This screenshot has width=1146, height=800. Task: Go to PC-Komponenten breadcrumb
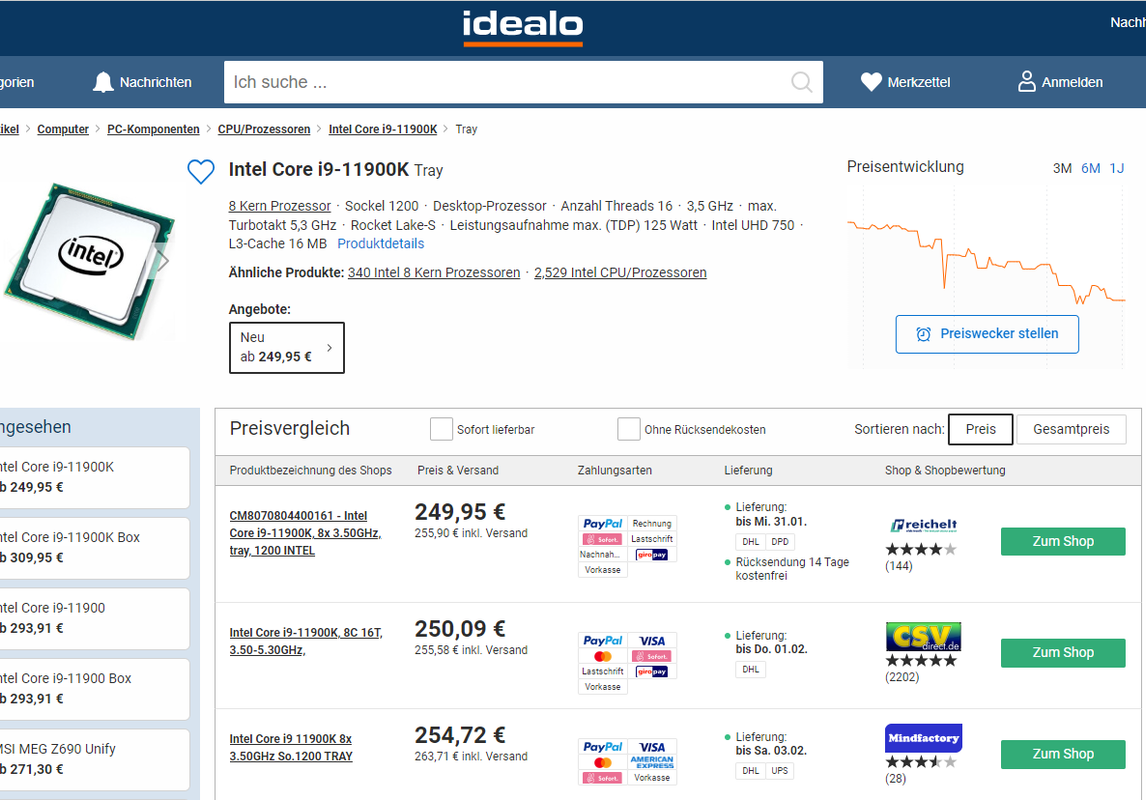(153, 129)
